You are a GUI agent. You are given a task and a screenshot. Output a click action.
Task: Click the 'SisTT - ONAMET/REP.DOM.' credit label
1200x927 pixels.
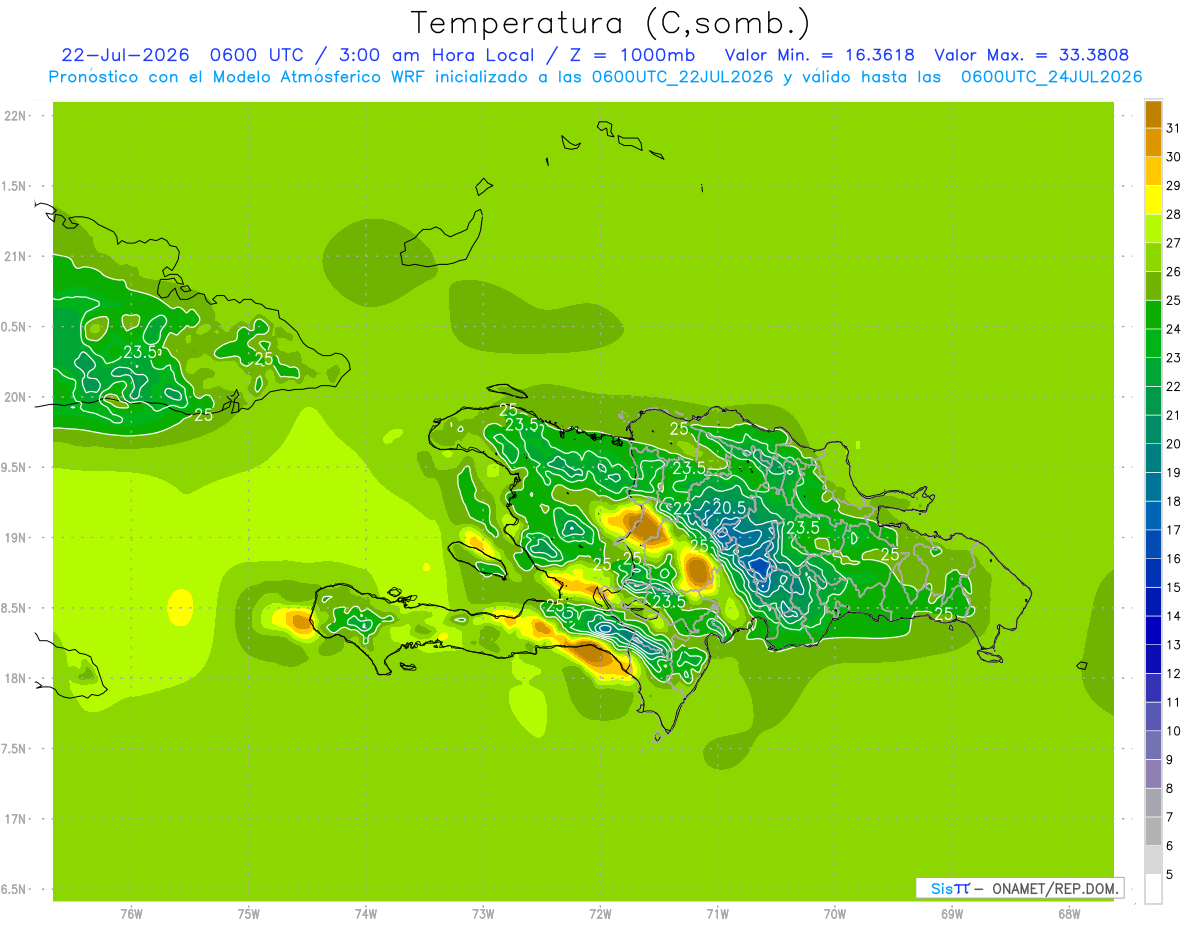click(x=1020, y=888)
